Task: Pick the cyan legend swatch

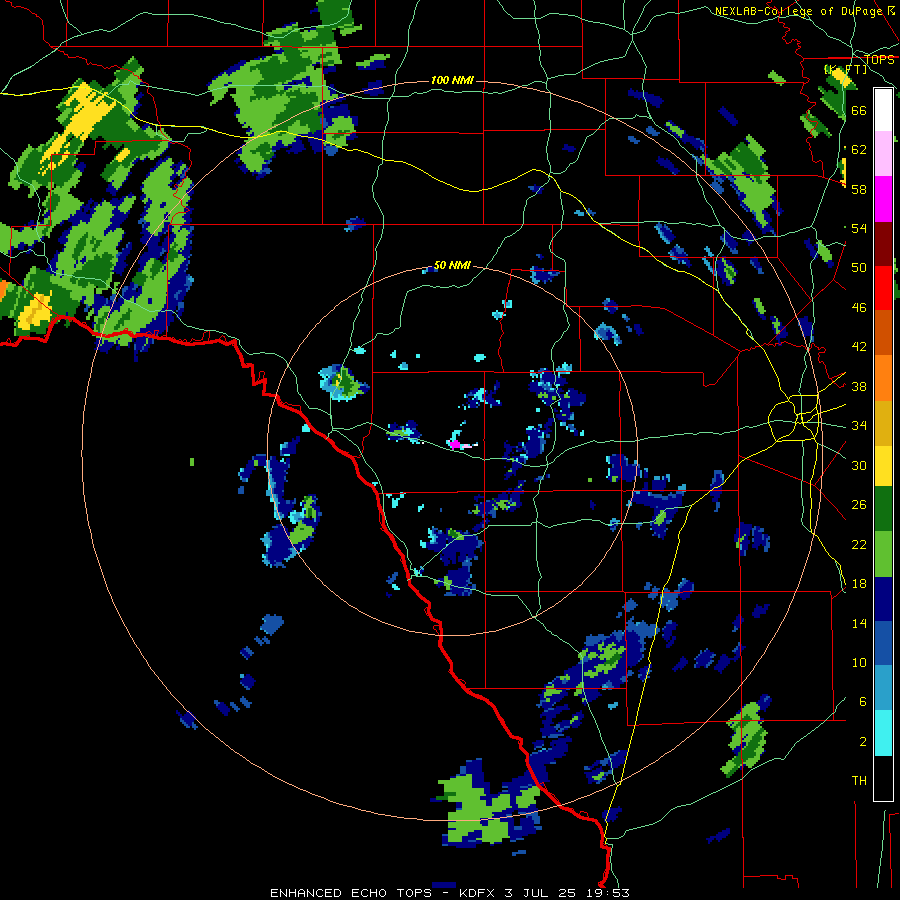Action: pyautogui.click(x=883, y=733)
